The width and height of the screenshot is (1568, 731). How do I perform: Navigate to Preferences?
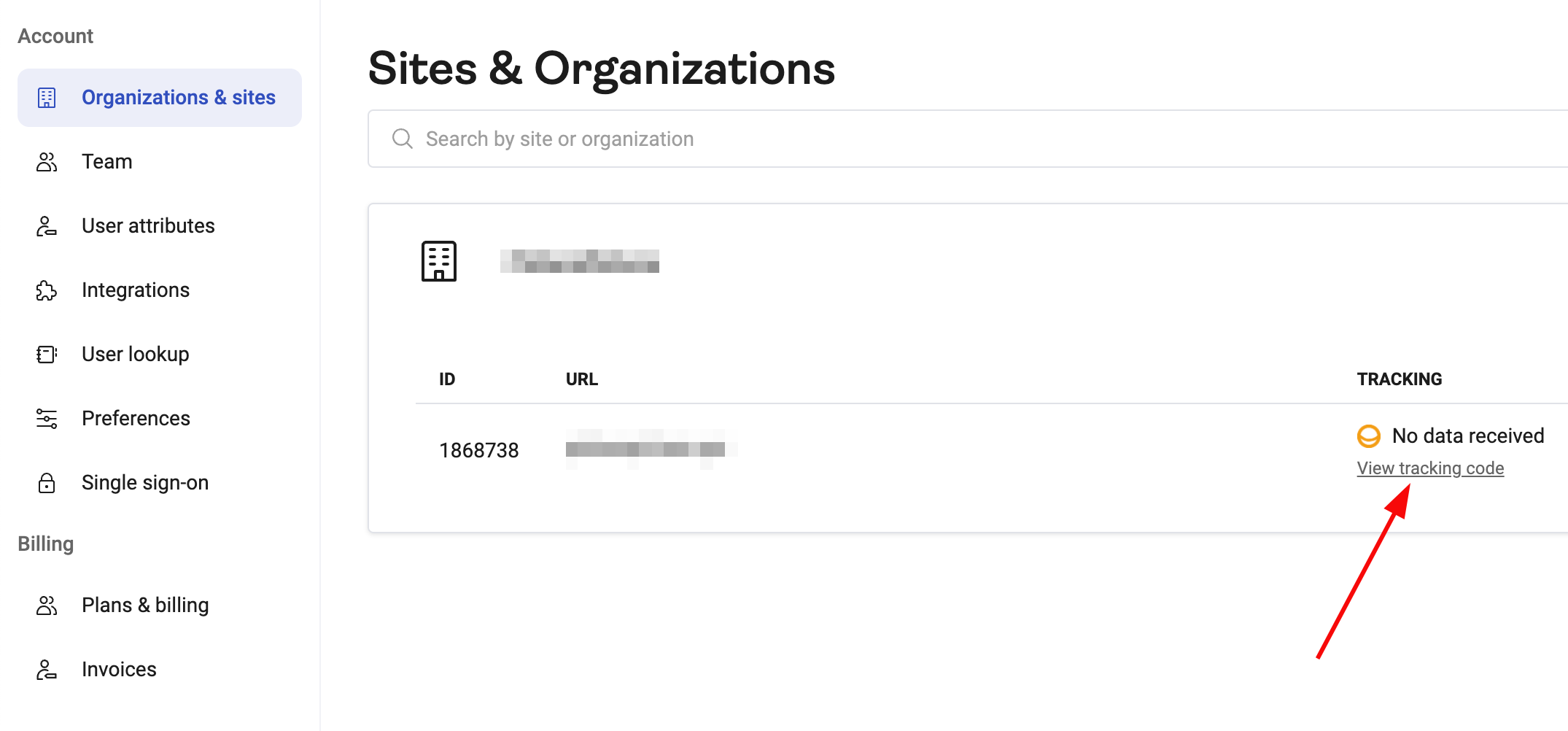(136, 418)
